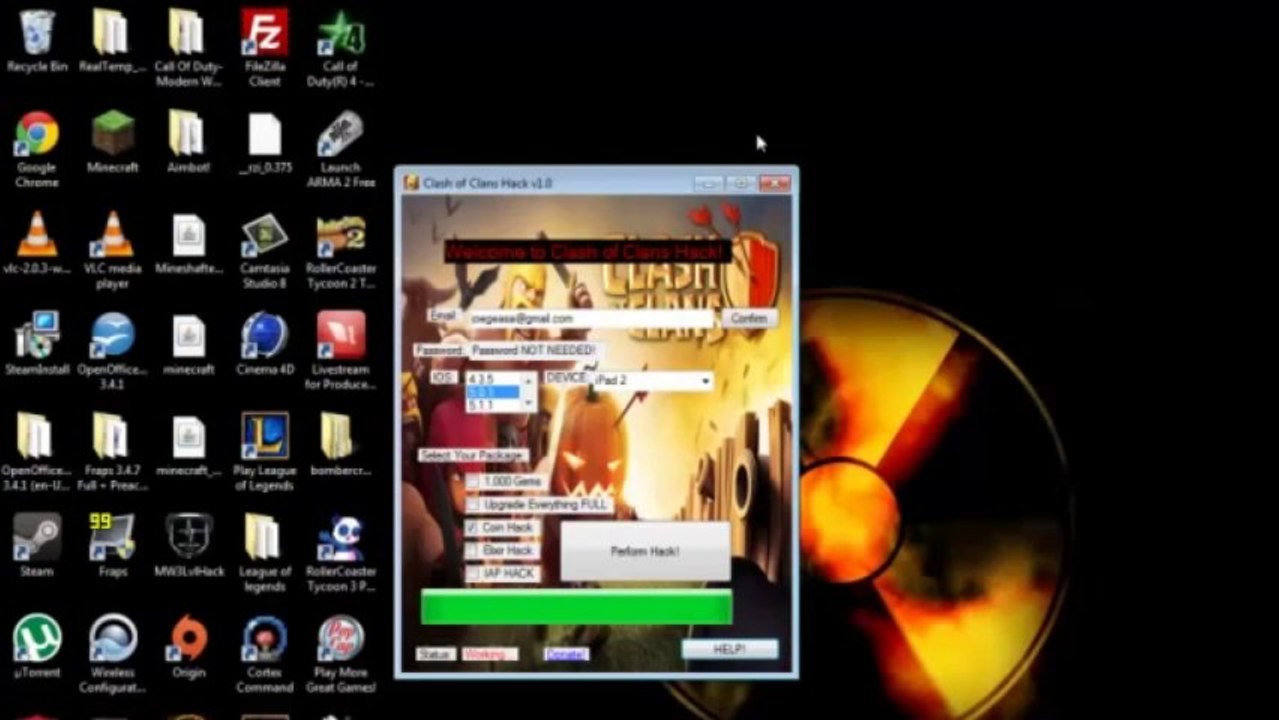The image size is (1279, 720).
Task: Open Livestream for Producer shortcut
Action: (x=341, y=351)
